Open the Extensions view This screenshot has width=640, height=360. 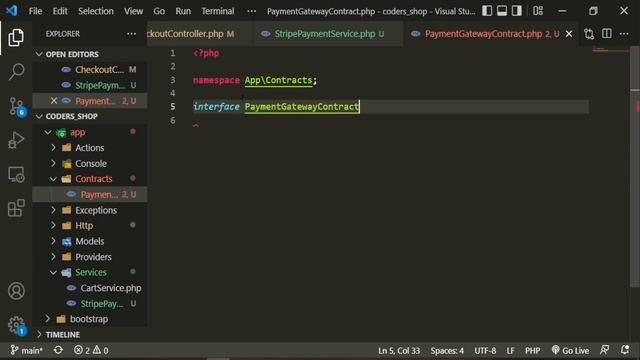pyautogui.click(x=16, y=208)
